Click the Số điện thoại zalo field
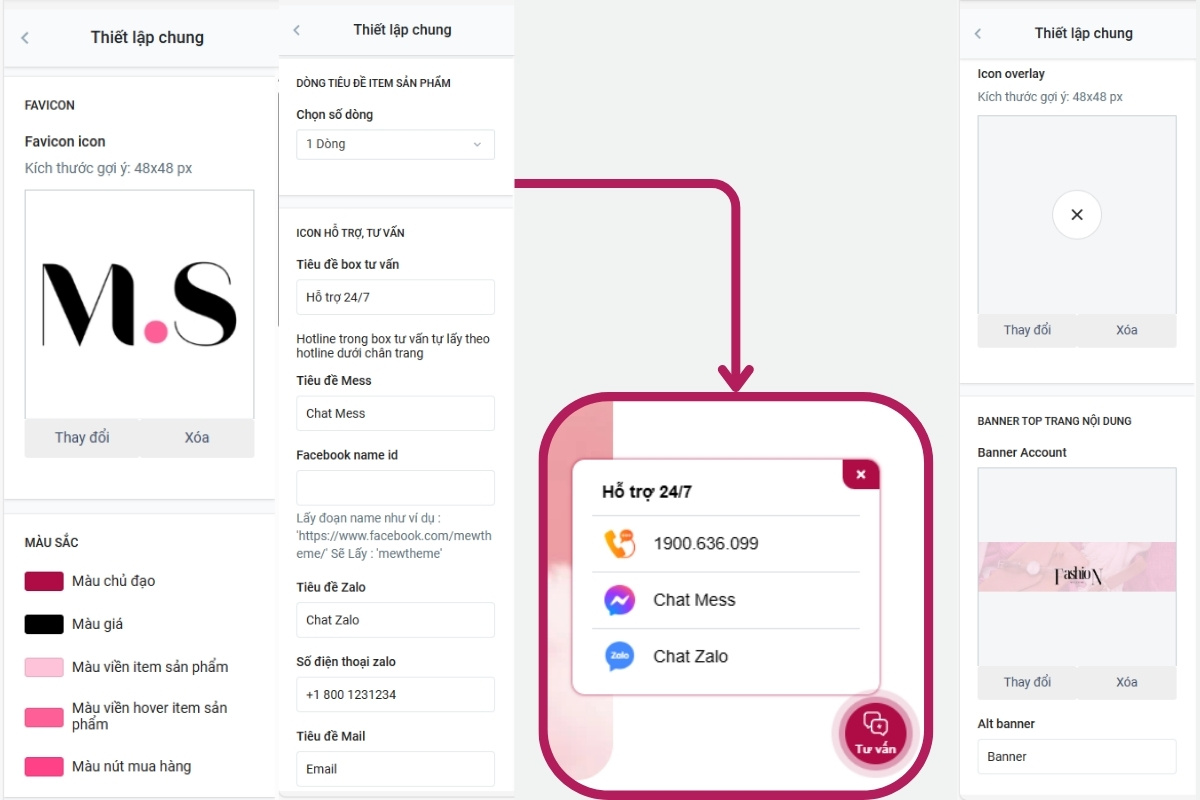1200x800 pixels. pos(395,694)
